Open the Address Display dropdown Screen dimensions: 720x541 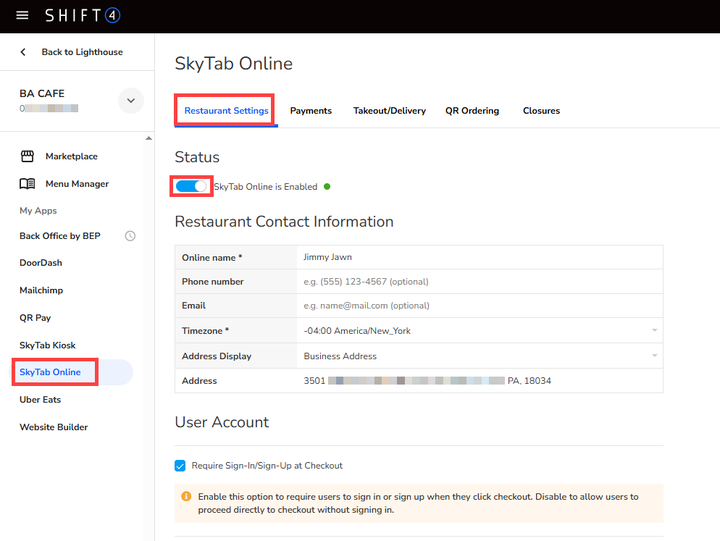pyautogui.click(x=480, y=356)
